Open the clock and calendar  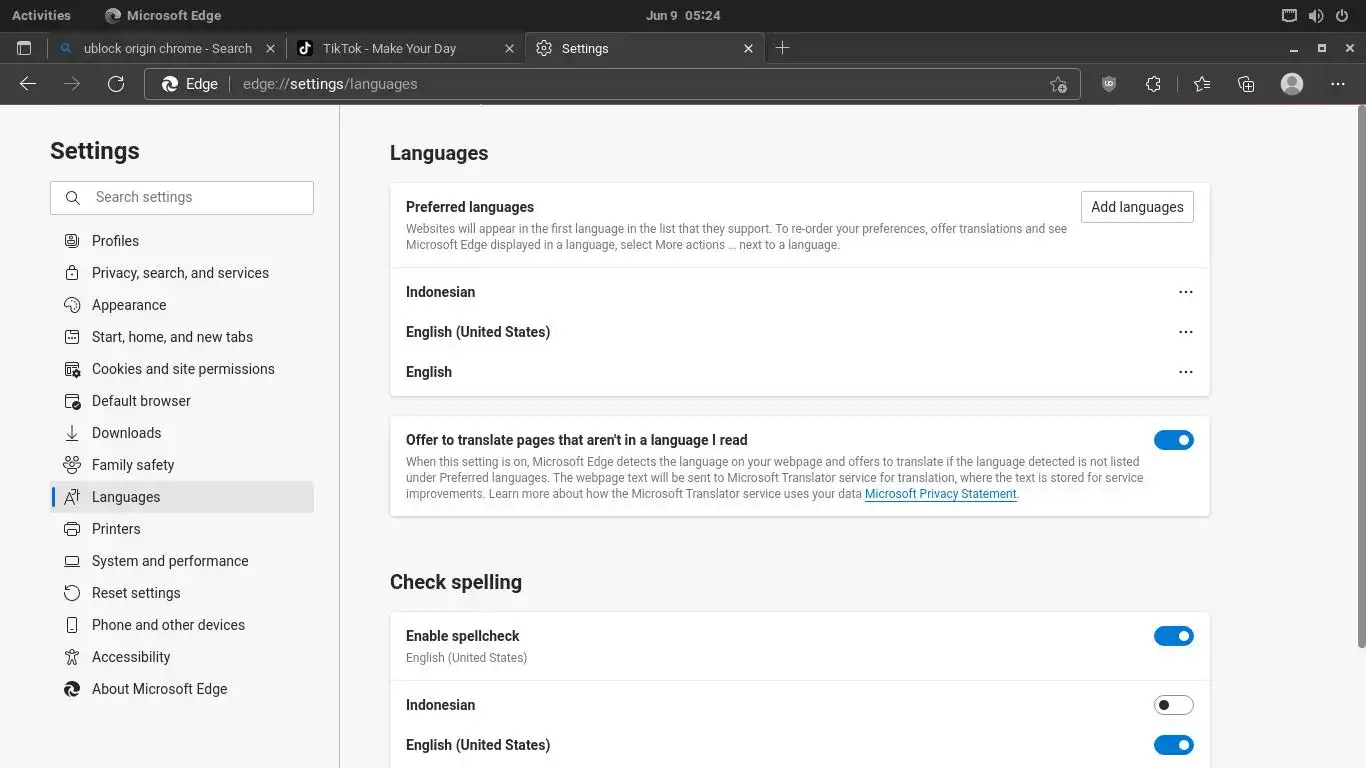point(683,15)
